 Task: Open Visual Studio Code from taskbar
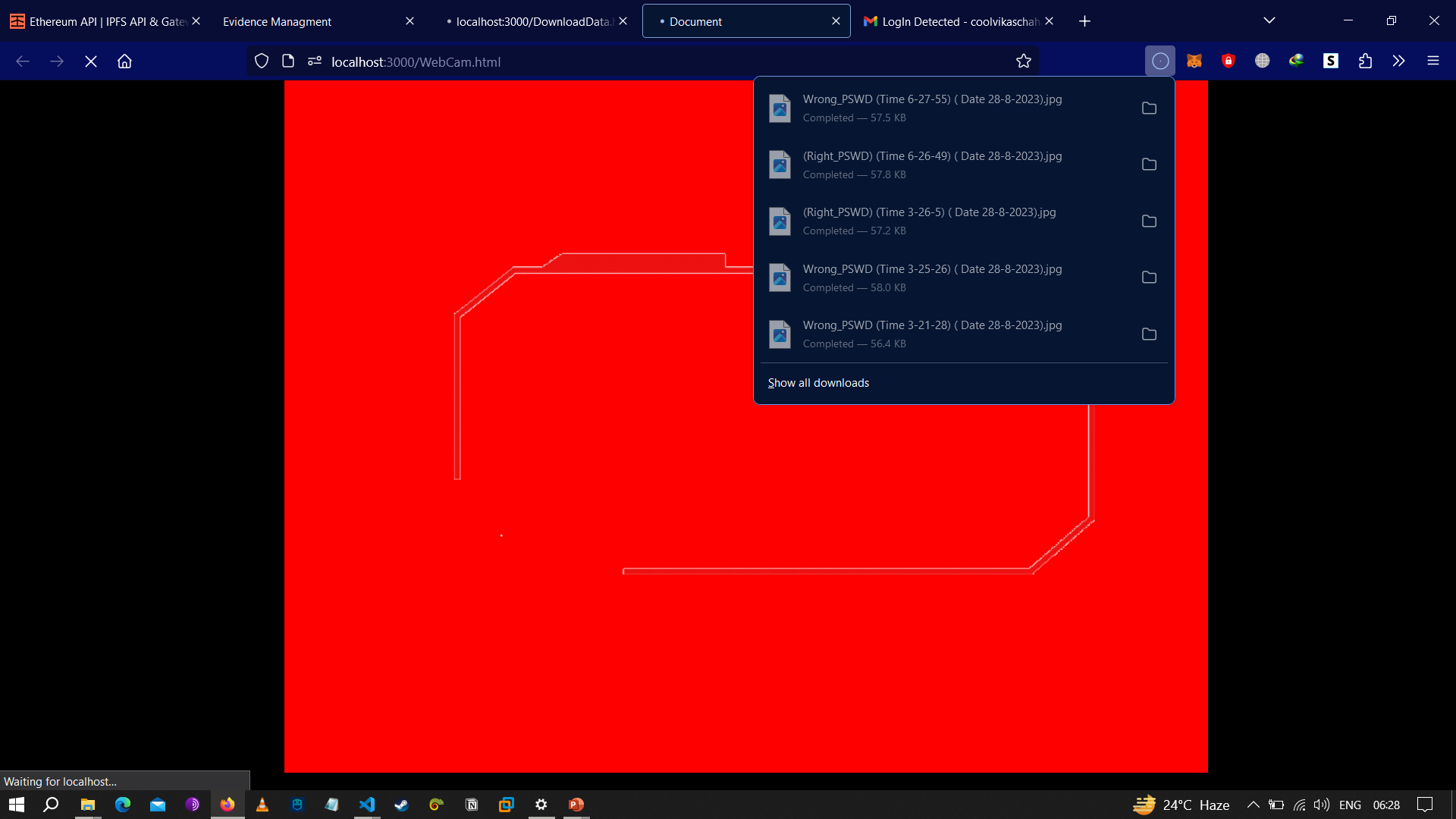(367, 805)
